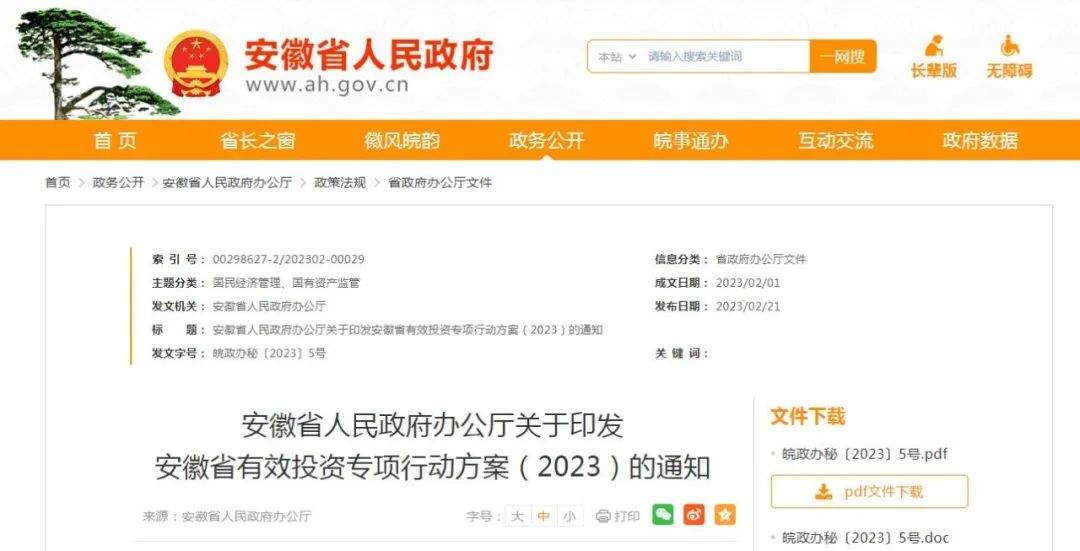
Task: Open 政策法规 breadcrumb link
Action: pos(340,183)
